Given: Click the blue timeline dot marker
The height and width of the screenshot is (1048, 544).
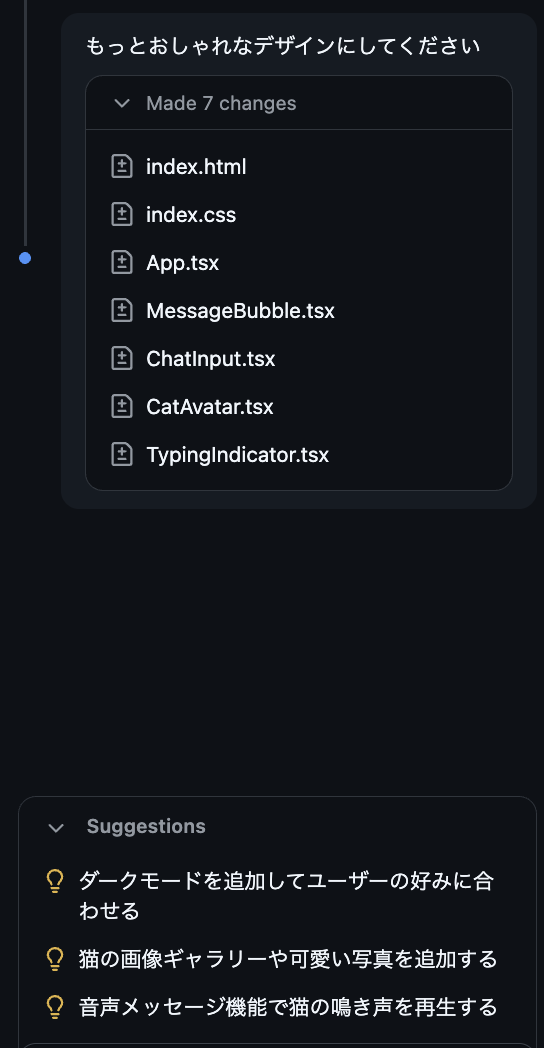Looking at the screenshot, I should (25, 258).
